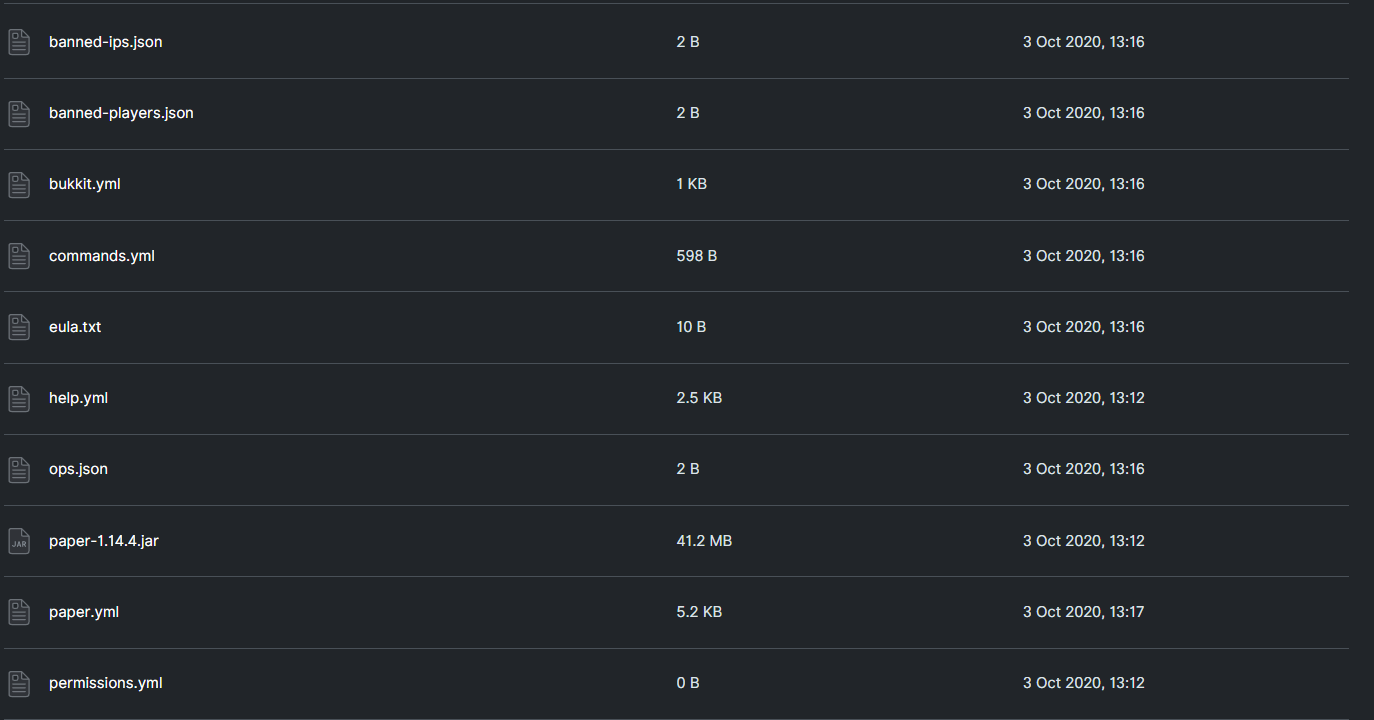The height and width of the screenshot is (720, 1374).
Task: Click the file icon for bukkit.yml
Action: 19,184
